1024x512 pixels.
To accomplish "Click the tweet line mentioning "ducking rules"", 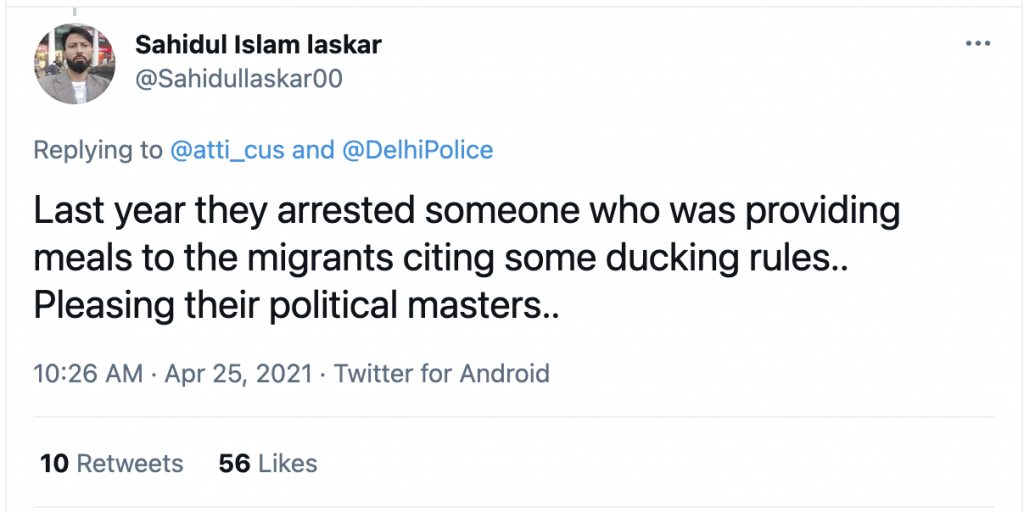I will tap(441, 259).
